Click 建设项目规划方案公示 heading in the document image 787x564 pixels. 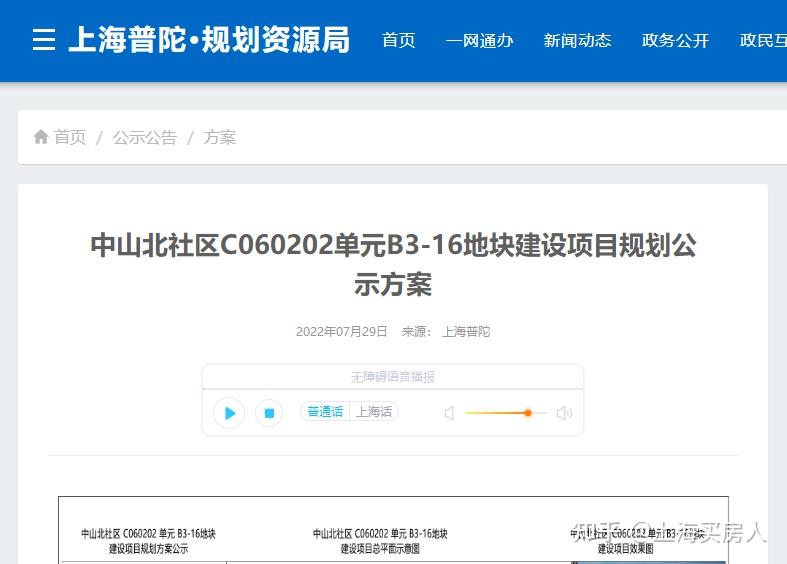(148, 549)
